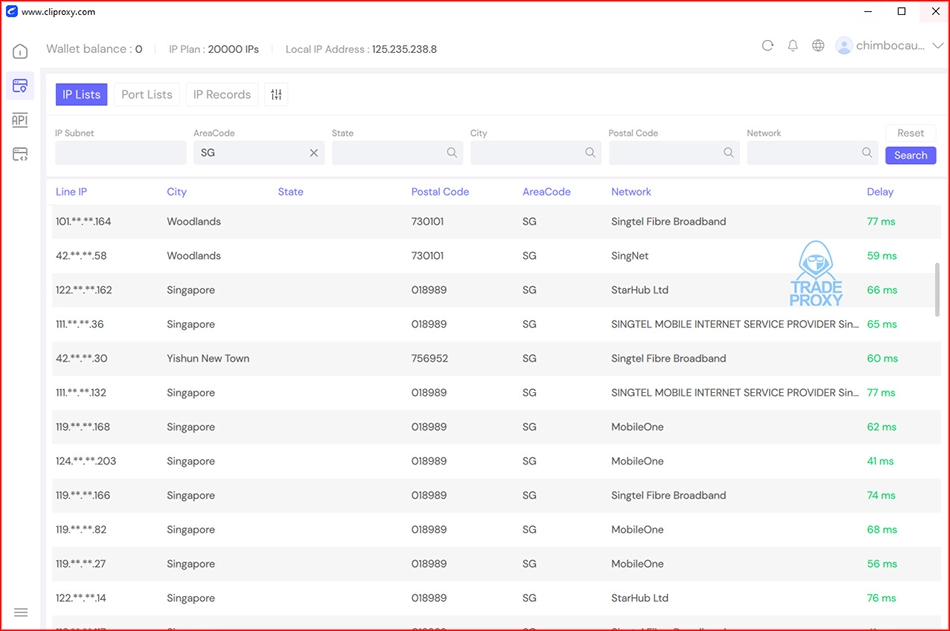Image resolution: width=950 pixels, height=631 pixels.
Task: Select row with IP 111.**.**.132
Action: [x=496, y=393]
